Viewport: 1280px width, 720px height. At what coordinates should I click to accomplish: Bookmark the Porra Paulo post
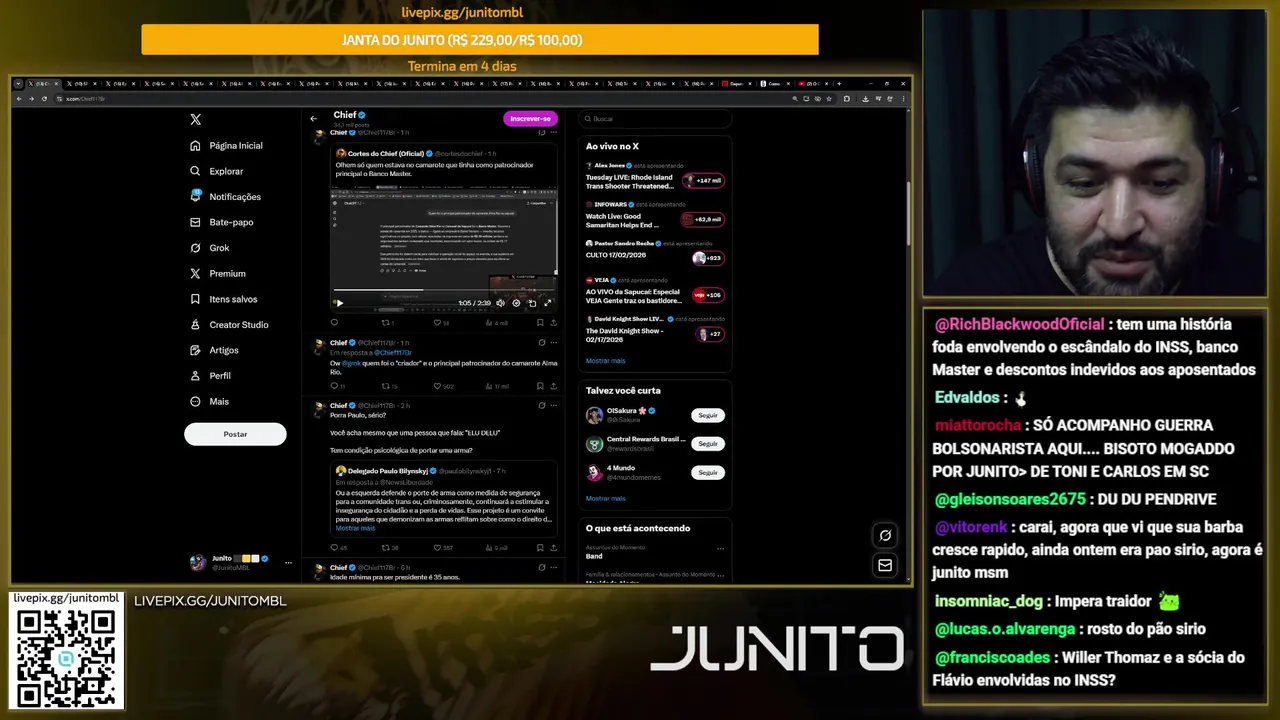(540, 548)
